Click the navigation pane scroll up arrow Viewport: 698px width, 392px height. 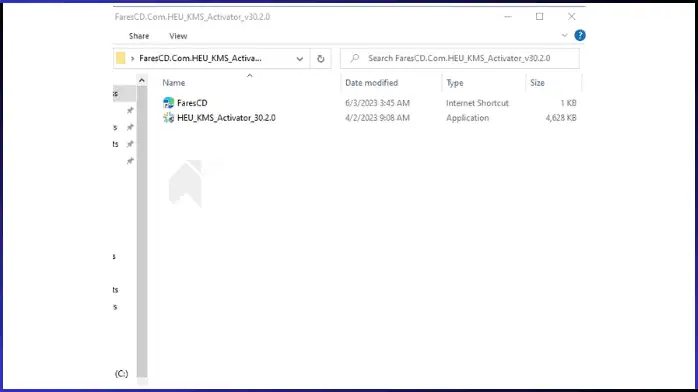coord(142,81)
